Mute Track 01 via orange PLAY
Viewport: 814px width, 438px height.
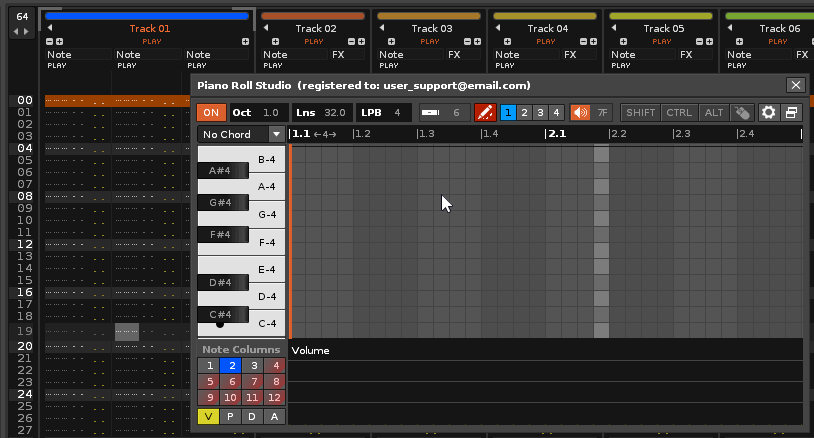click(152, 42)
